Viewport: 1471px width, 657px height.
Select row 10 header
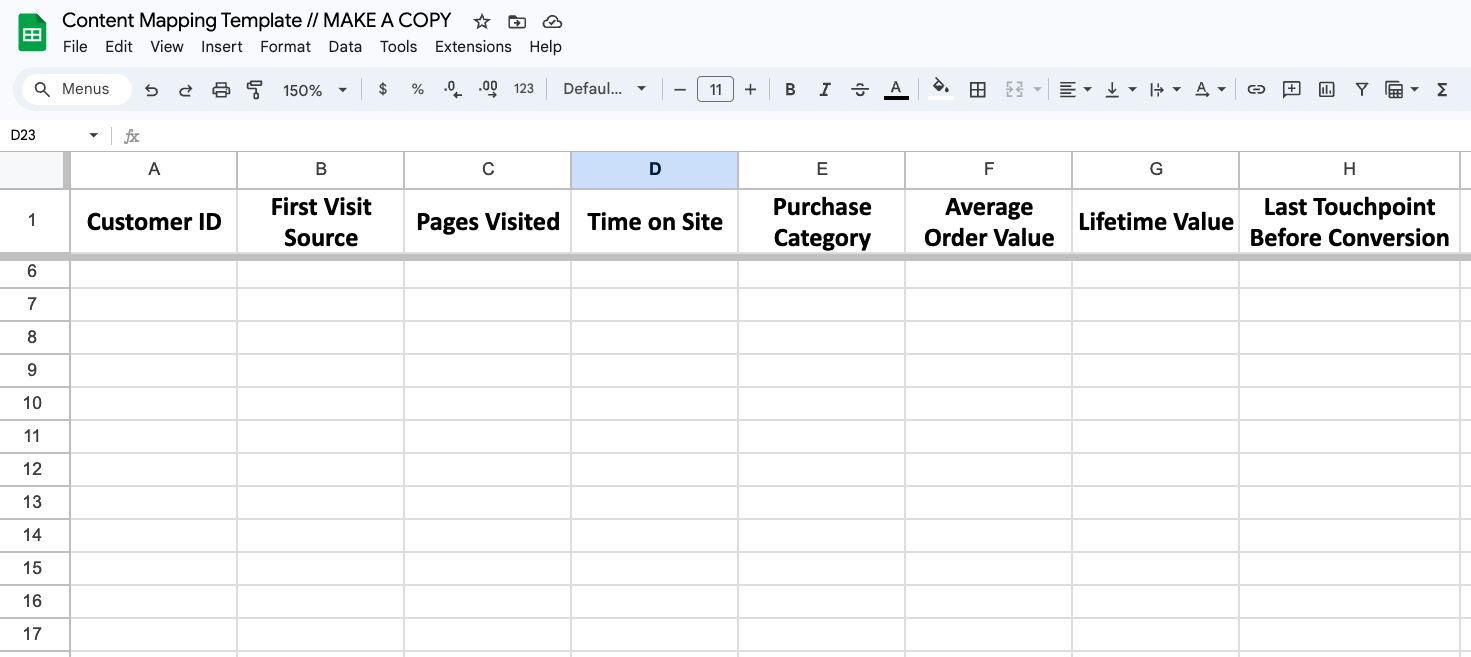coord(32,403)
